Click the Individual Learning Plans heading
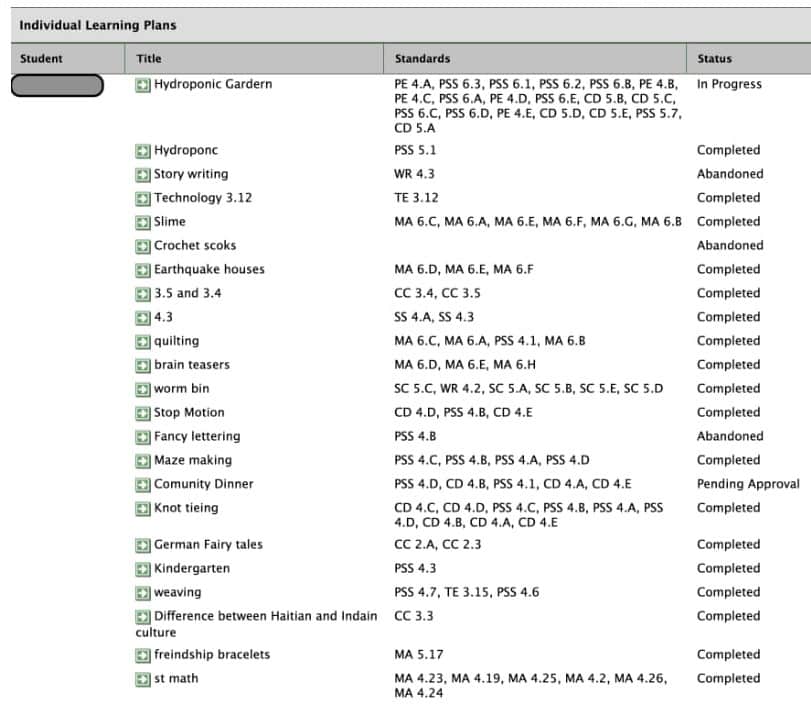The width and height of the screenshot is (811, 704). tap(98, 25)
